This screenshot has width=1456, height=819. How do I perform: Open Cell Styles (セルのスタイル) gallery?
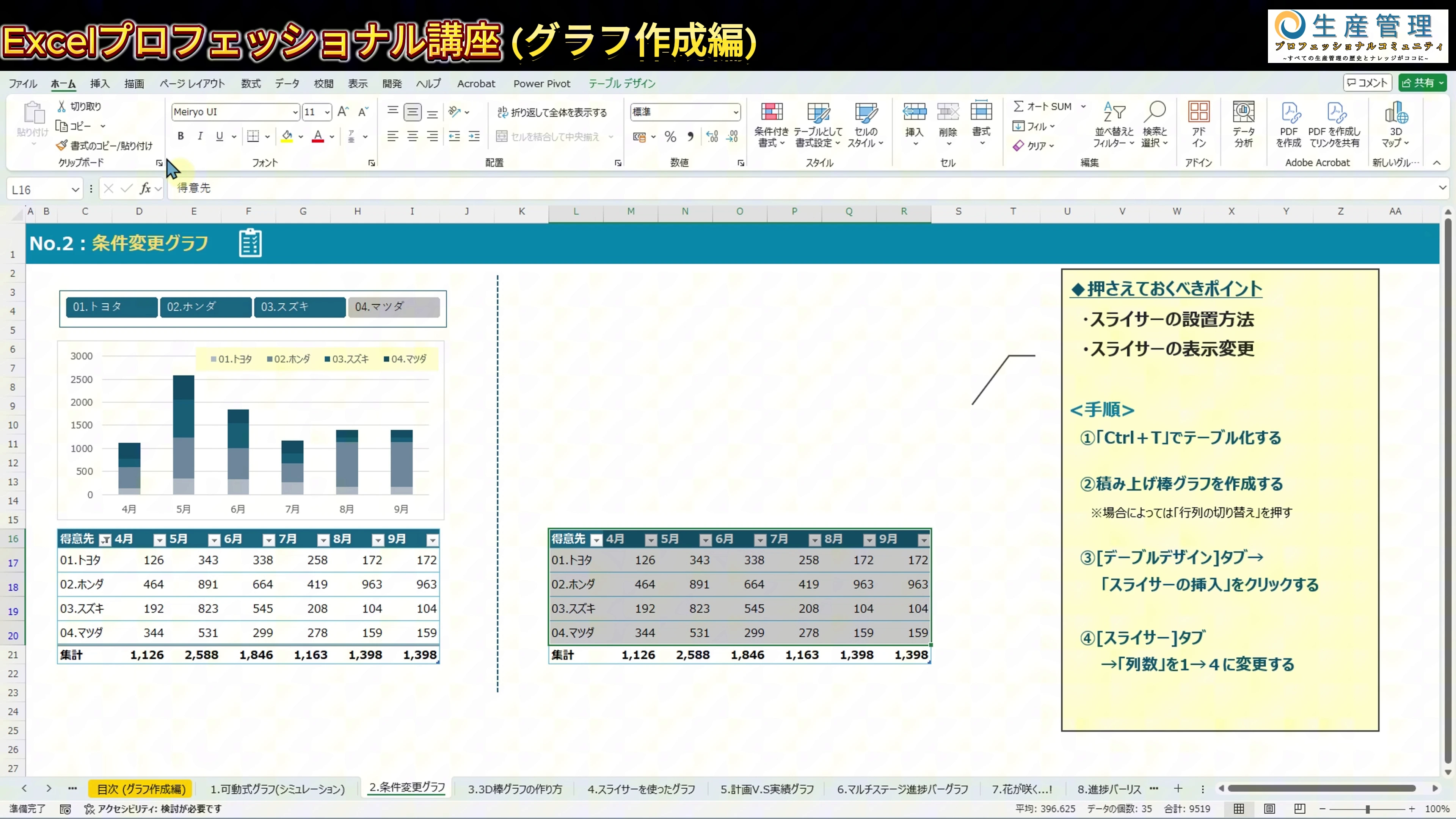tap(865, 125)
